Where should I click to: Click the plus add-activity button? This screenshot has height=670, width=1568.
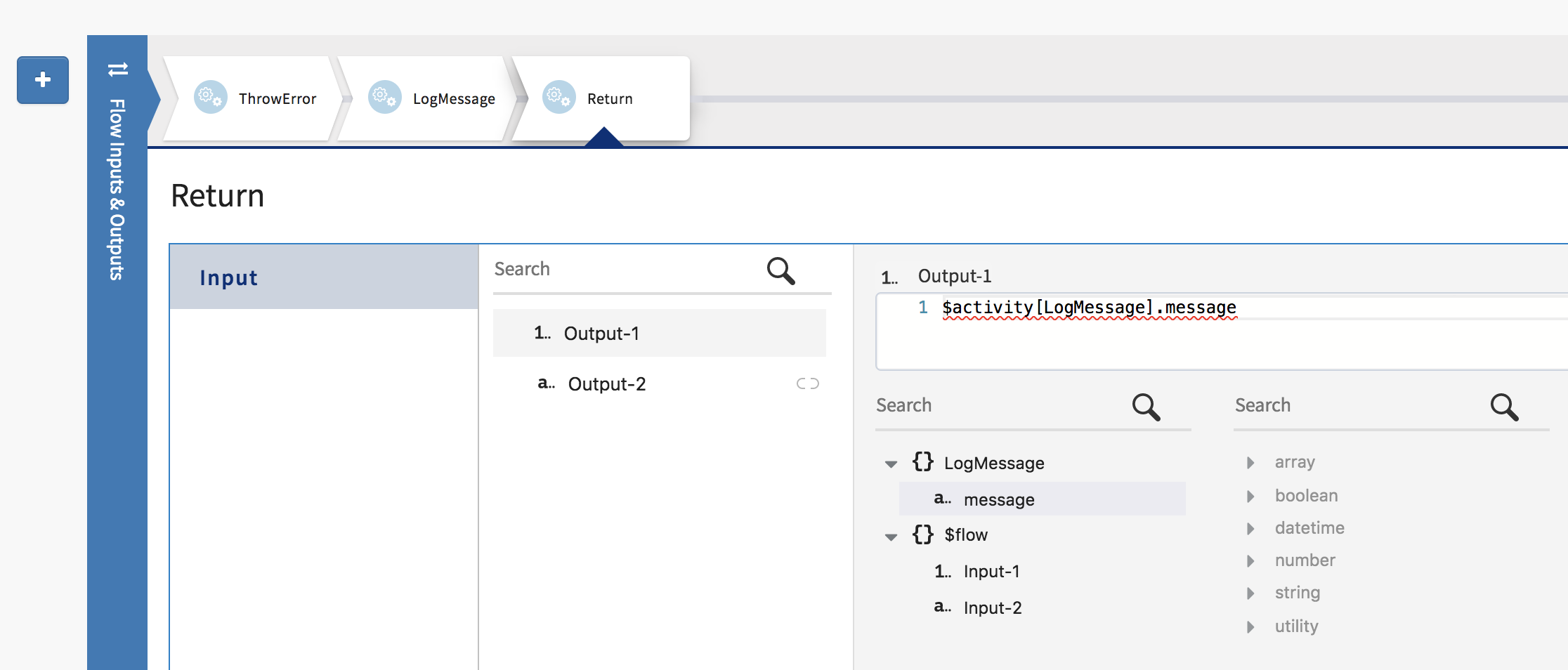43,80
